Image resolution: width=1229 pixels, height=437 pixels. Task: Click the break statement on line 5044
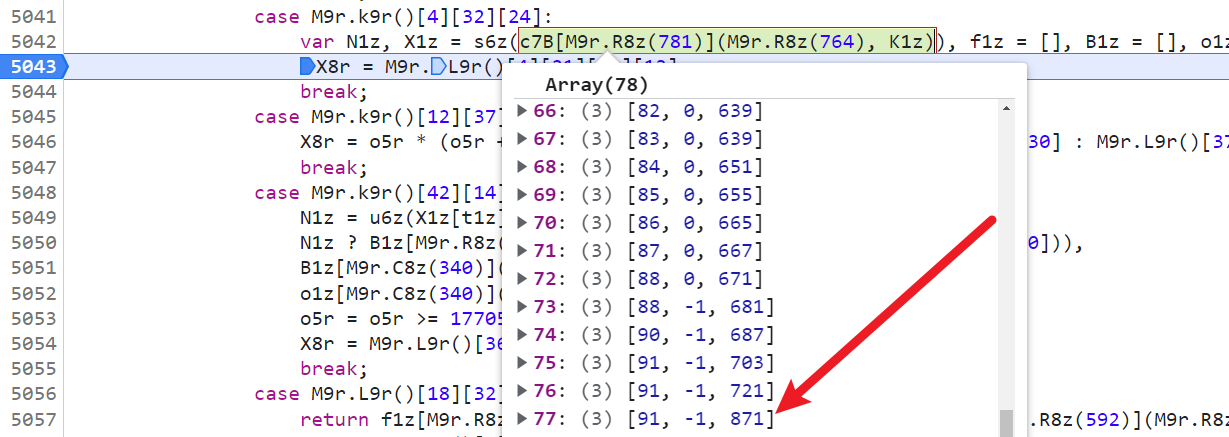(x=327, y=92)
